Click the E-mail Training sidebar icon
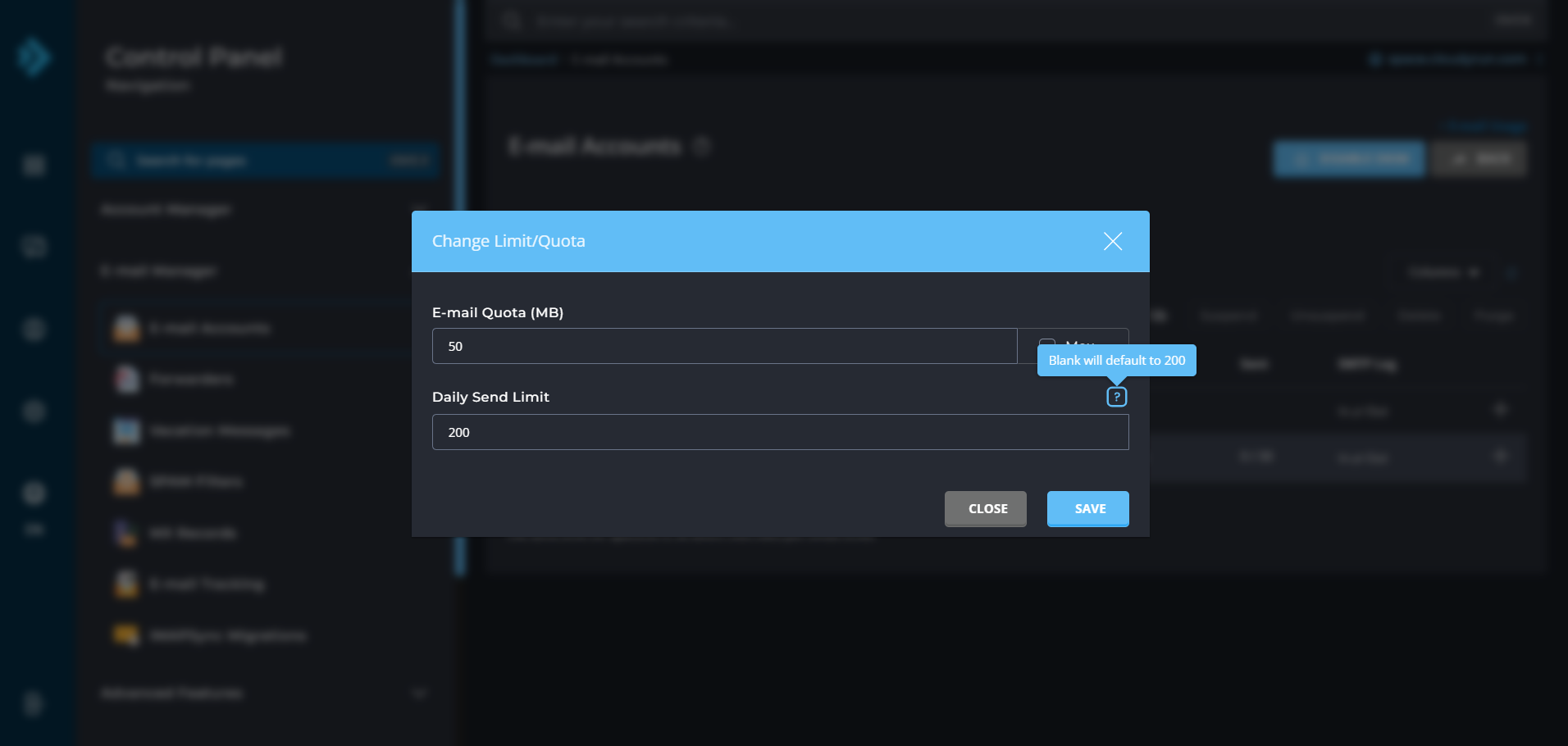This screenshot has width=1568, height=746. click(x=125, y=584)
